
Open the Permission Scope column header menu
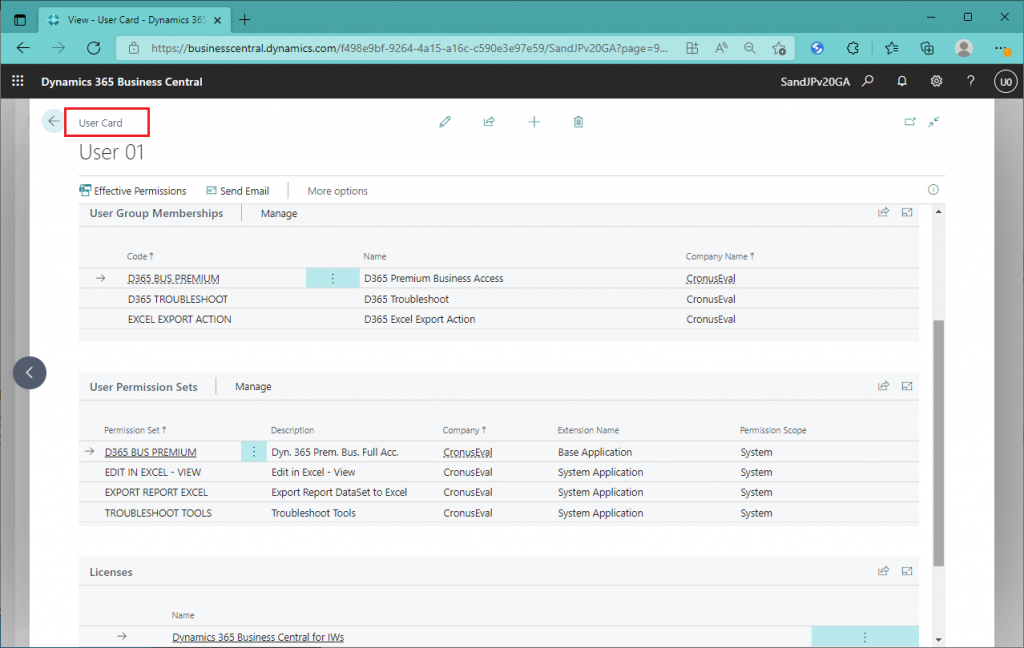pos(773,430)
